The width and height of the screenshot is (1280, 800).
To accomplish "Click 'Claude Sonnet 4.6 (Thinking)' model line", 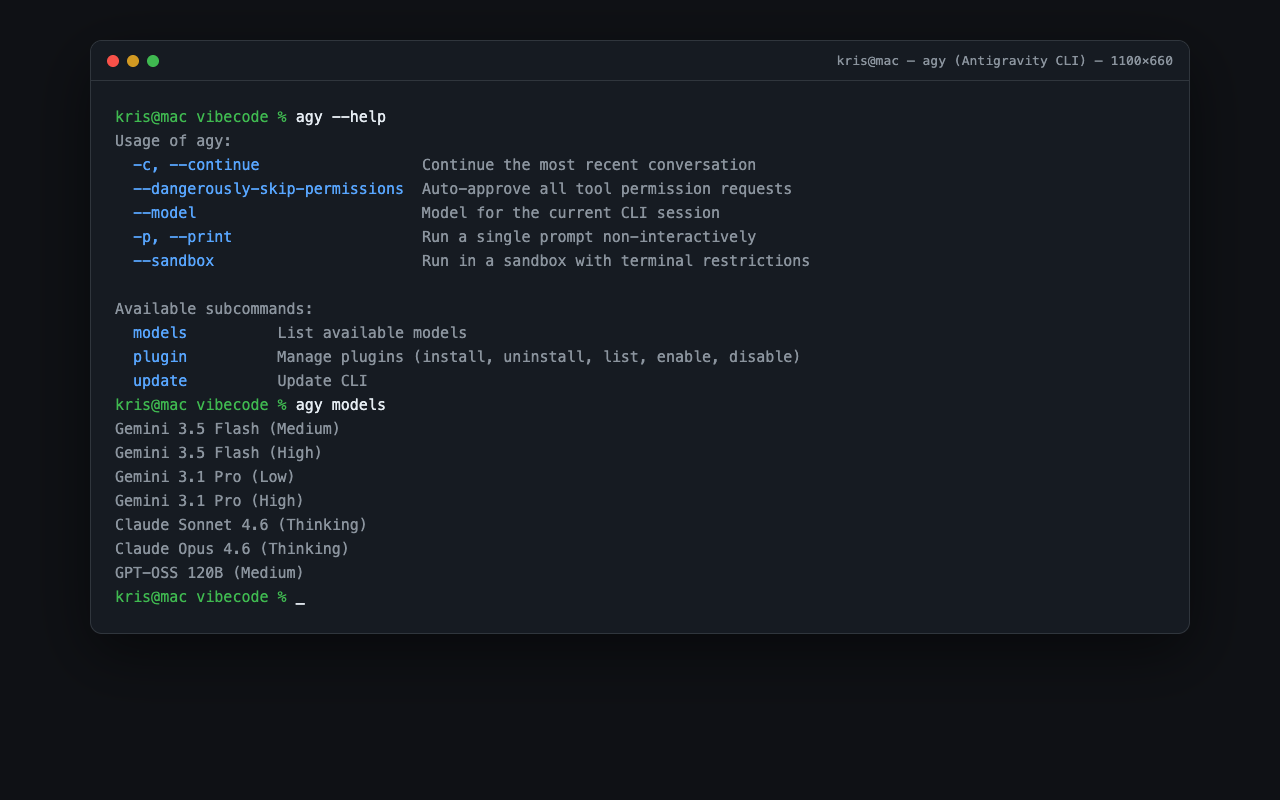I will point(241,525).
